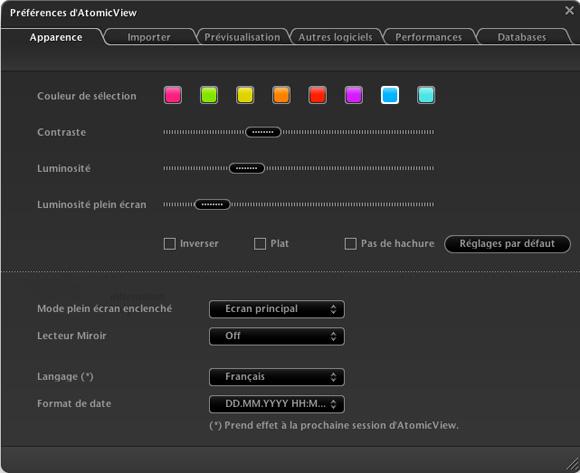Switch to the Prévisualisation tab
The width and height of the screenshot is (580, 473).
(x=242, y=37)
